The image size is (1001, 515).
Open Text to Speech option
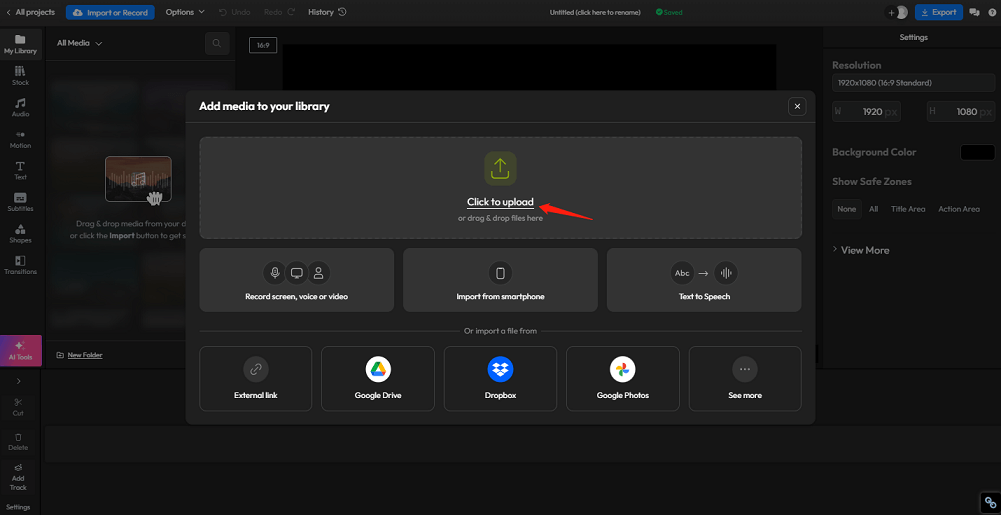point(704,280)
